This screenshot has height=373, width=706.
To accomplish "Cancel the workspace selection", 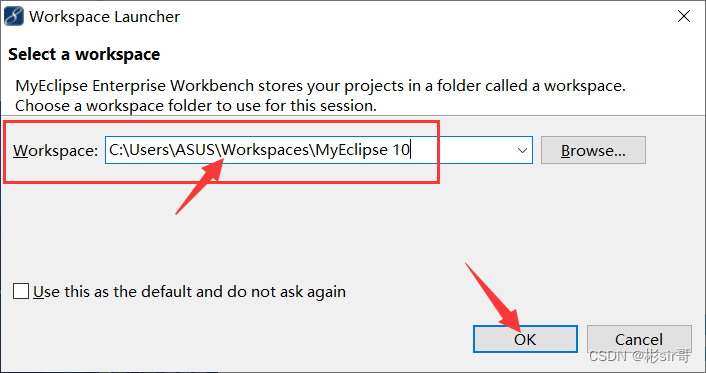I will (639, 339).
